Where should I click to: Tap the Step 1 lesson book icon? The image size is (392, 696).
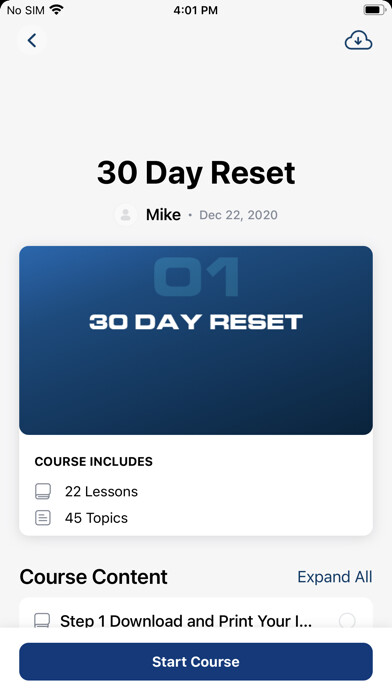point(43,620)
